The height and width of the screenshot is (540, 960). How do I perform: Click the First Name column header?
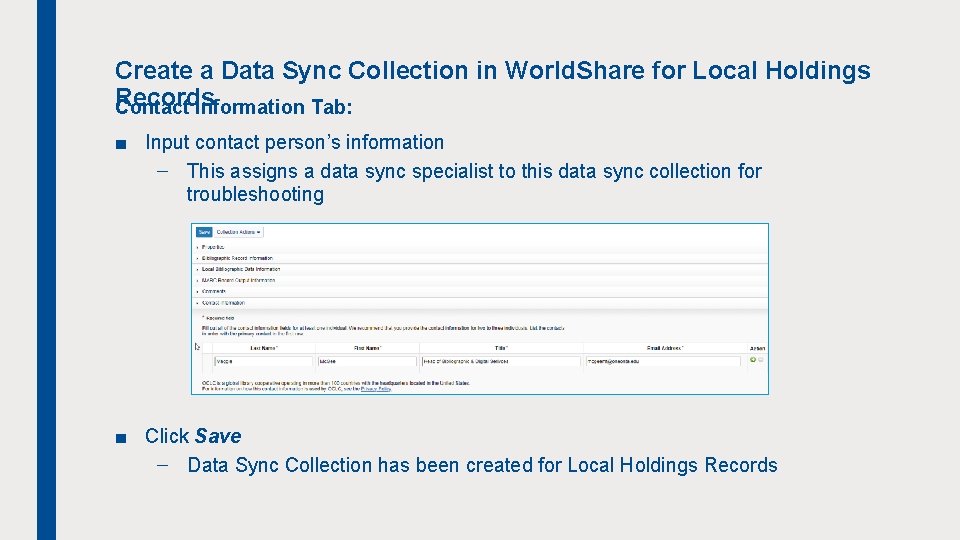tap(367, 348)
